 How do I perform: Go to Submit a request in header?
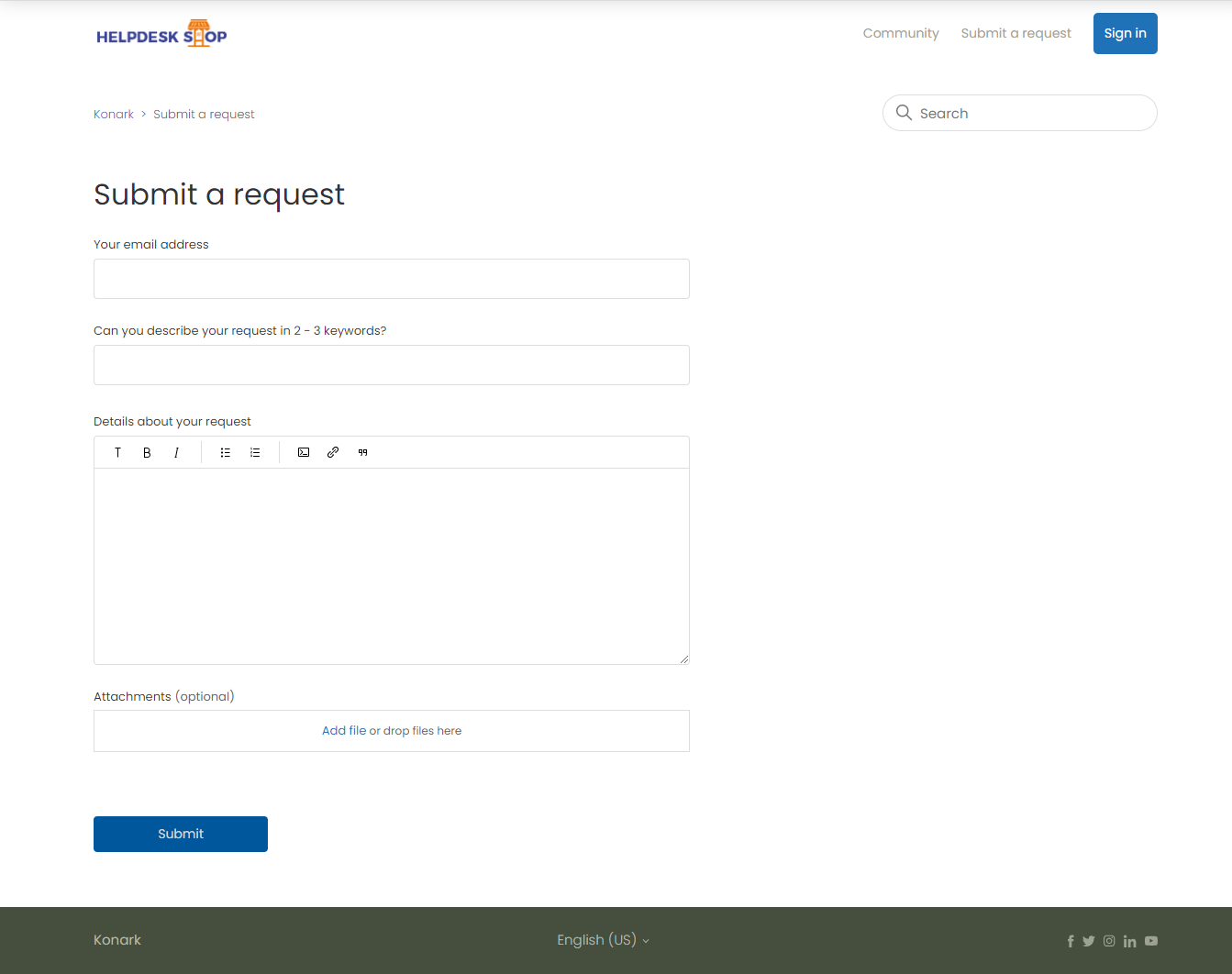[x=1016, y=33]
